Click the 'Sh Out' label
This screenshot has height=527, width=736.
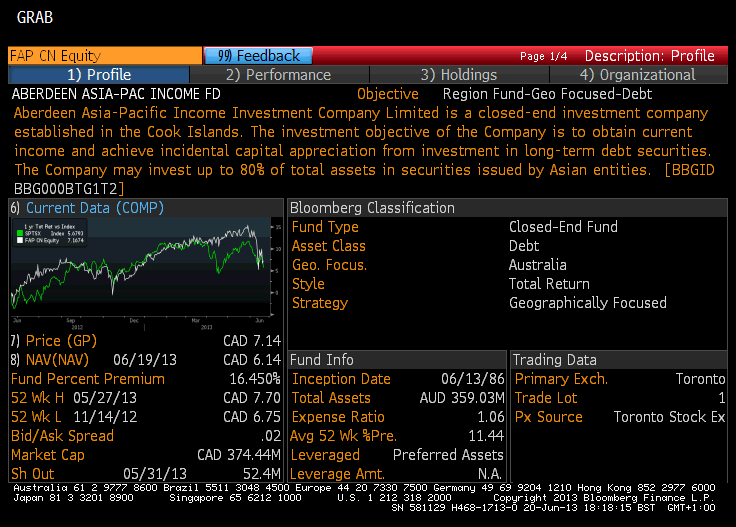(x=32, y=474)
